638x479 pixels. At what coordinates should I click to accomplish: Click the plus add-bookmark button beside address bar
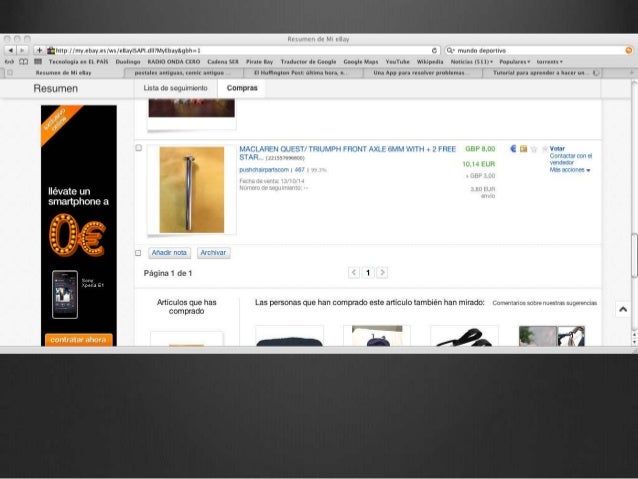[39, 50]
